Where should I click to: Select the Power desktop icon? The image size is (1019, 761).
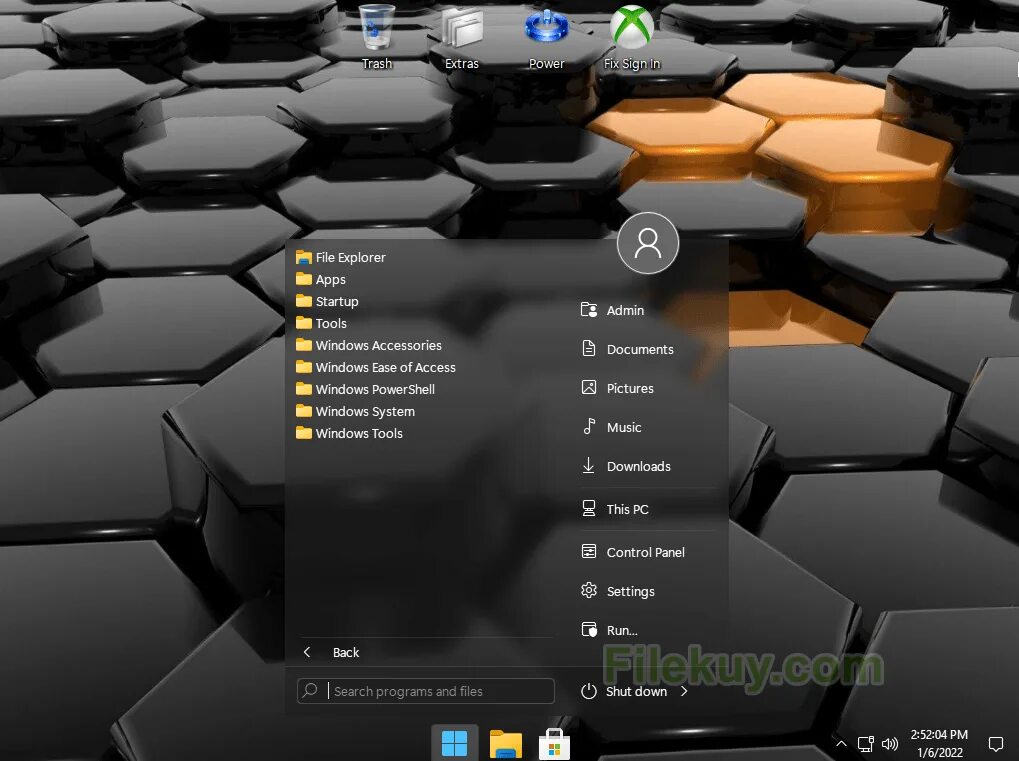(x=546, y=37)
